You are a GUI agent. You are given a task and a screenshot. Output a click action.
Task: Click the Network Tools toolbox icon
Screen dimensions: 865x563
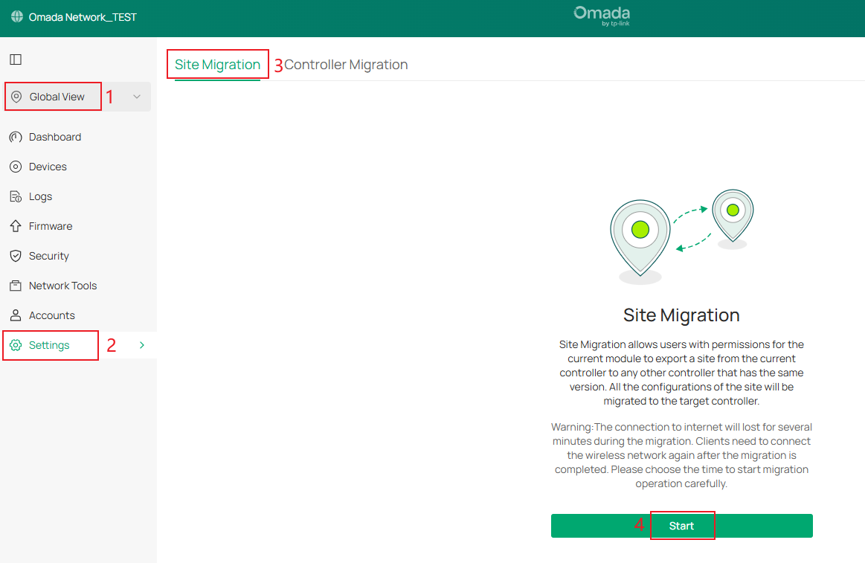pyautogui.click(x=15, y=286)
